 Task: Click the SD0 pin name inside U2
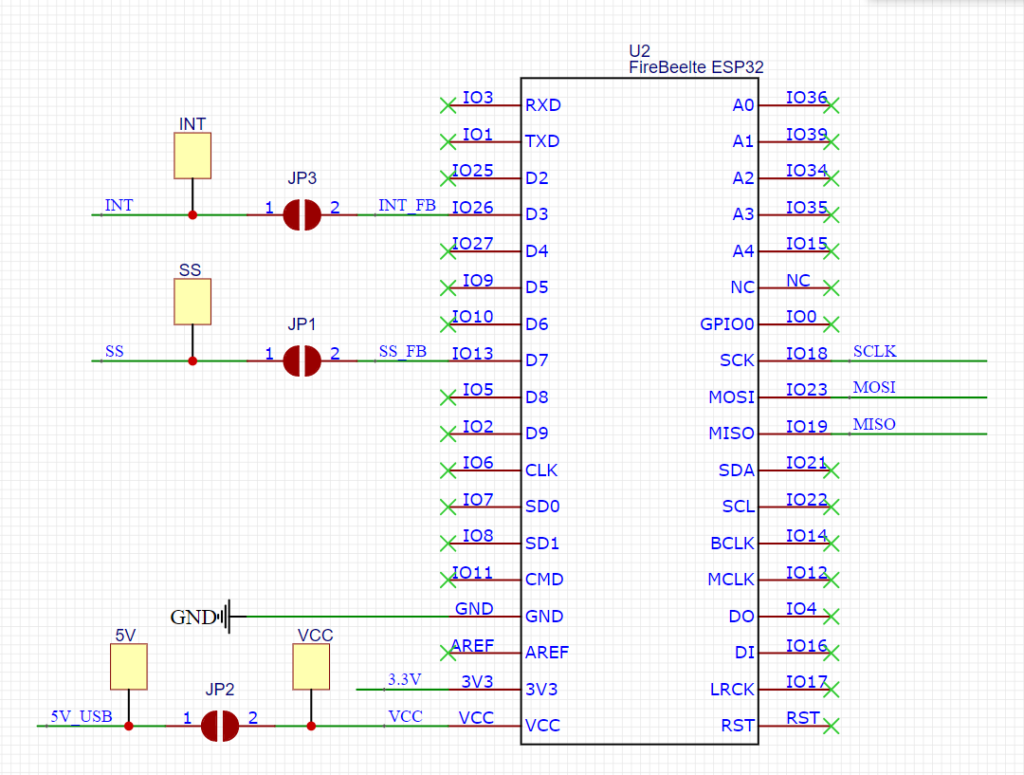pos(543,507)
